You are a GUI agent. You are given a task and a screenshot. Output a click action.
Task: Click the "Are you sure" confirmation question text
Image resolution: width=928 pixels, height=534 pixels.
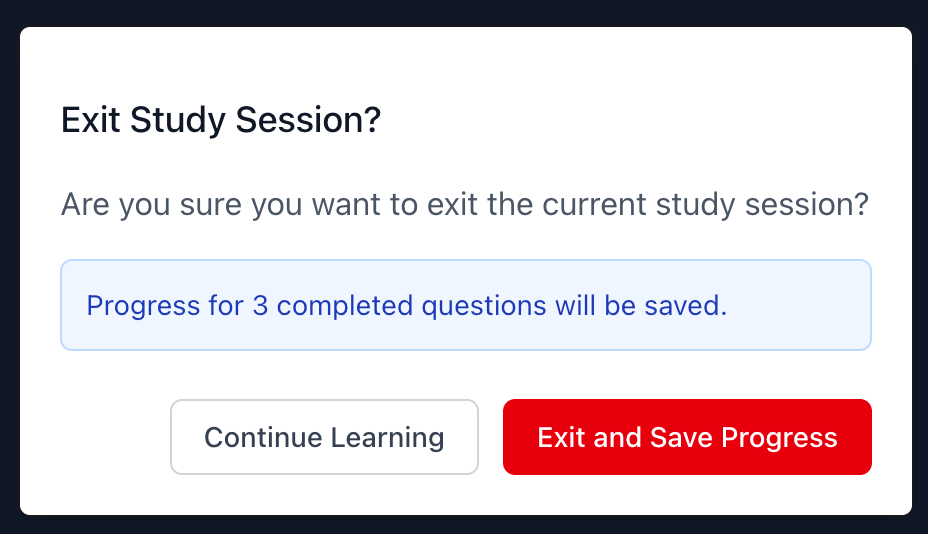click(464, 206)
